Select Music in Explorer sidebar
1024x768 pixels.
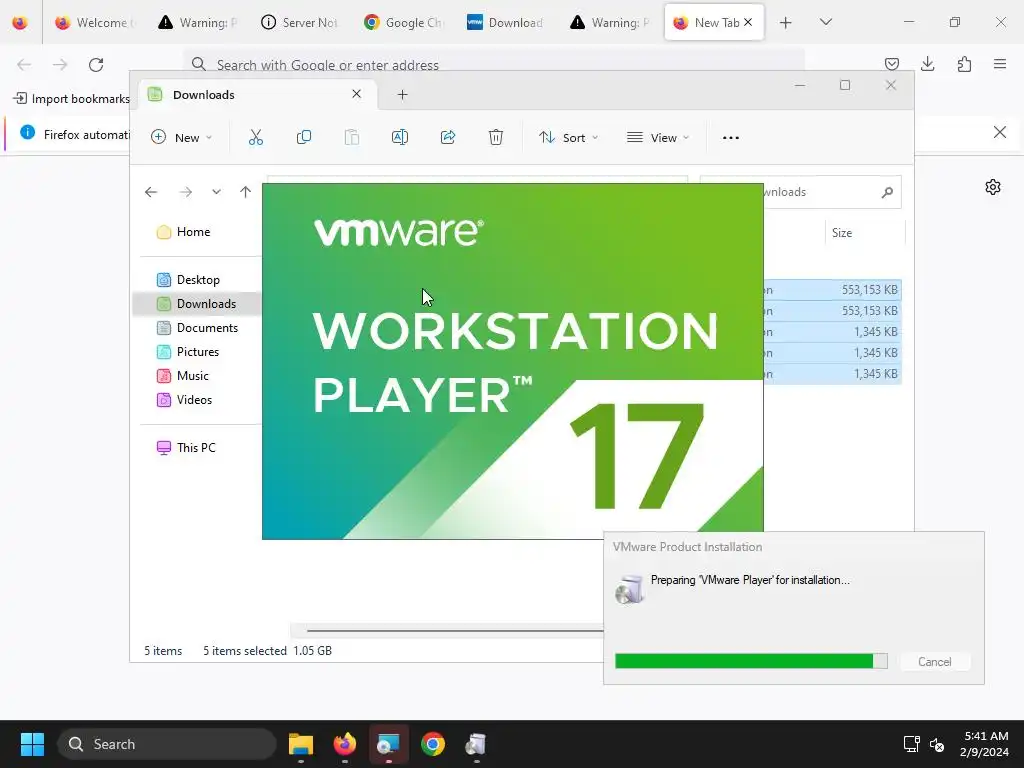coord(192,376)
